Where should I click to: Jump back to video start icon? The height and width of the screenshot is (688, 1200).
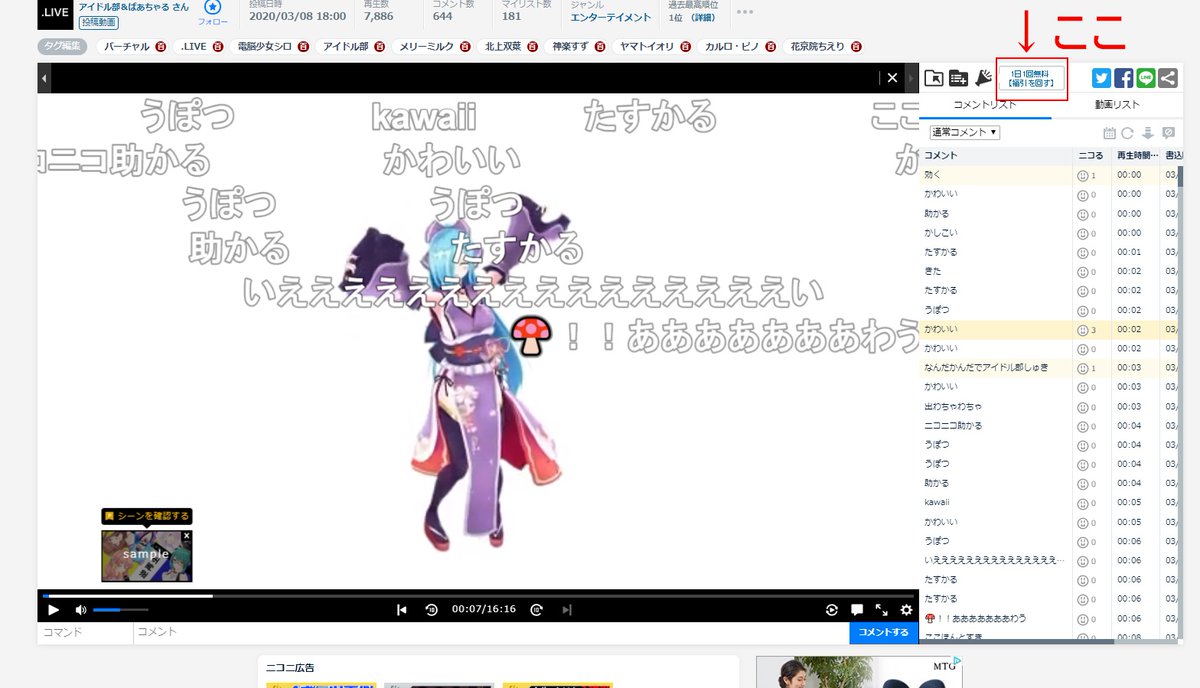(x=401, y=610)
